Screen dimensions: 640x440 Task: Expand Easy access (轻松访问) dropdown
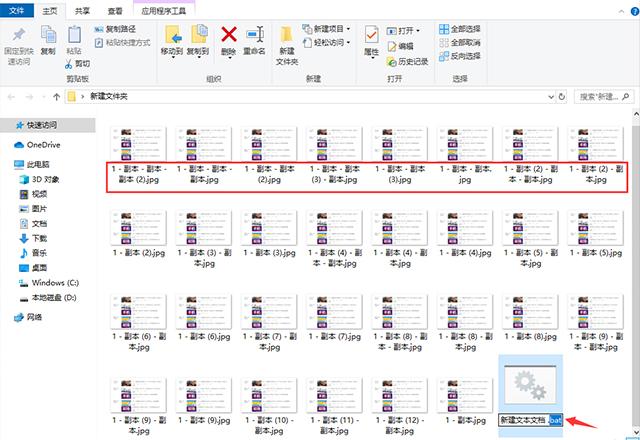(348, 42)
